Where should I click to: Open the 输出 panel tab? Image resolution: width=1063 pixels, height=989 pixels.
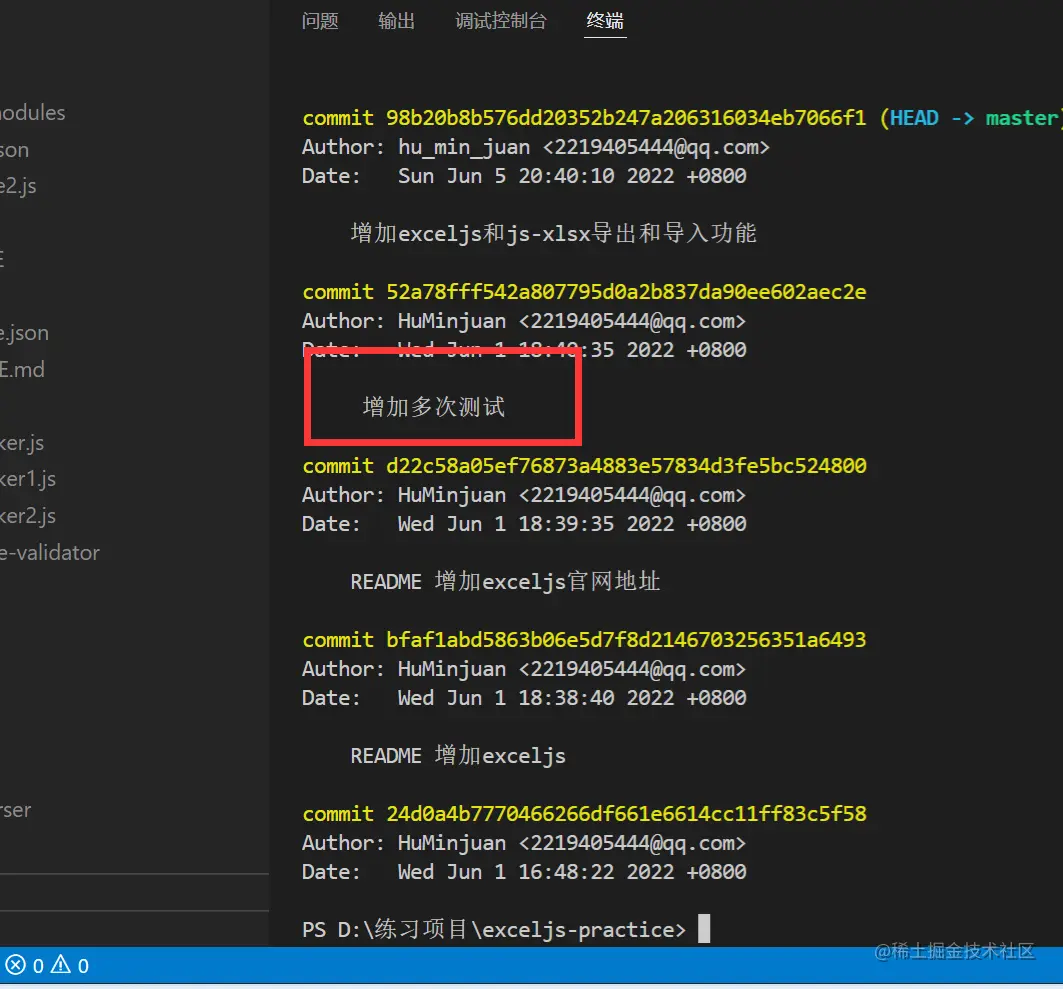[397, 21]
